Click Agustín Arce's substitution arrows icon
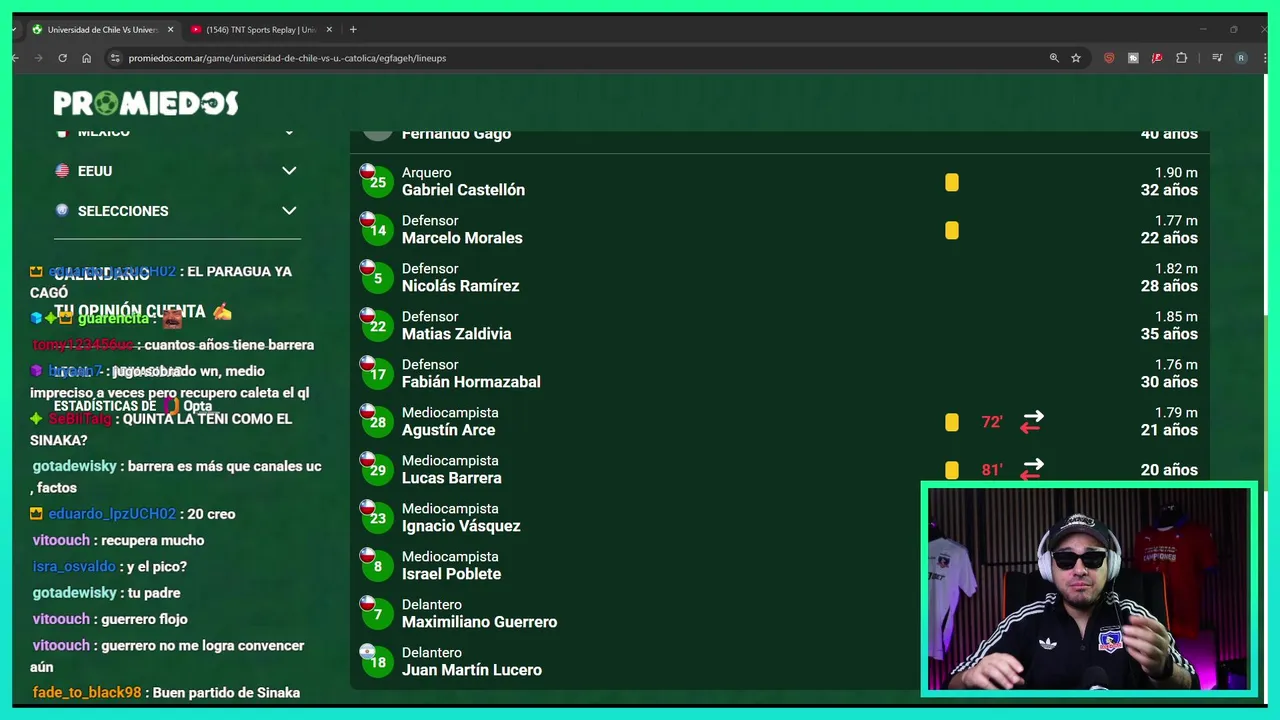The width and height of the screenshot is (1280, 720). [1032, 422]
